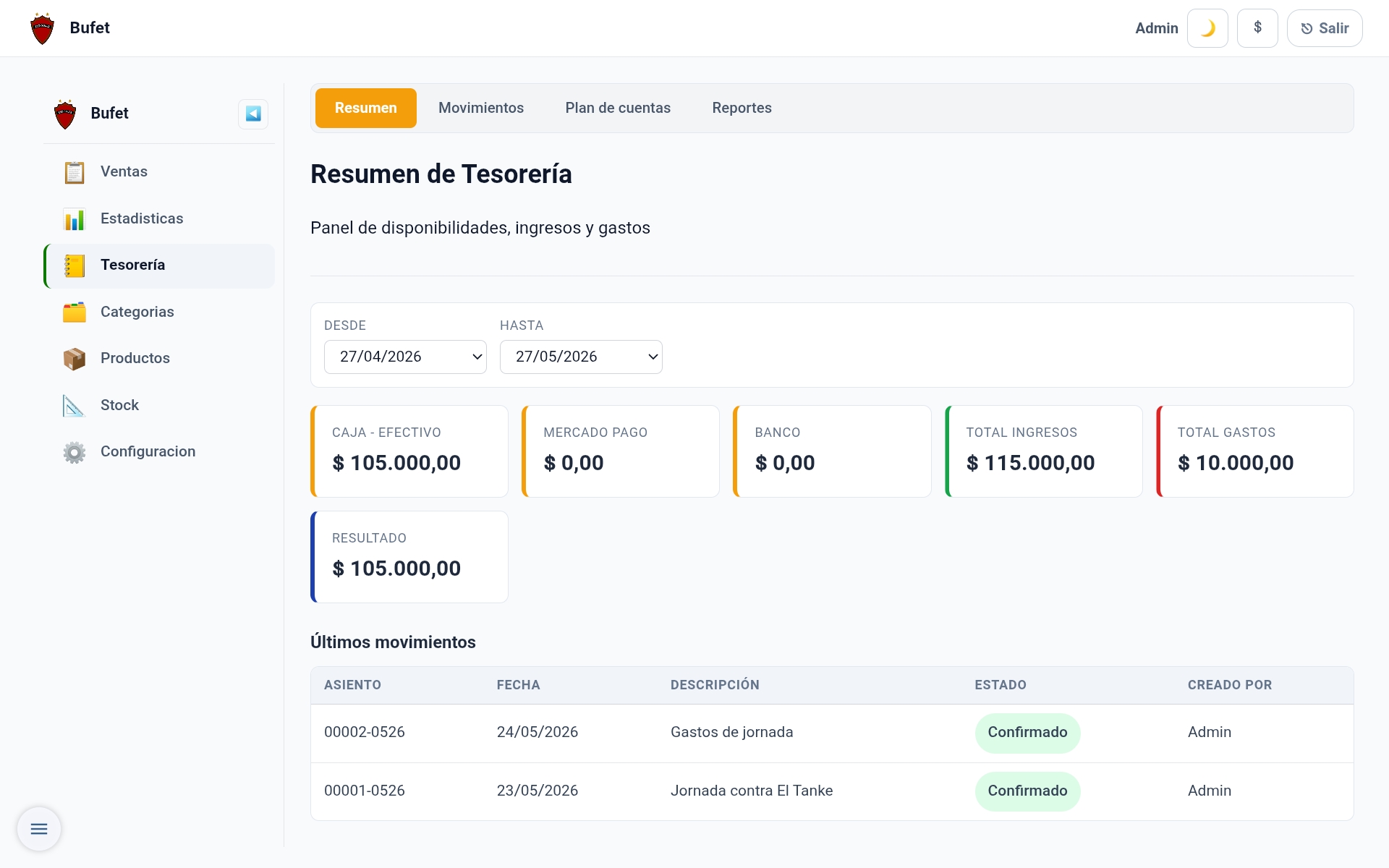Click the Stock ruler icon
This screenshot has height=868, width=1389.
pos(75,406)
